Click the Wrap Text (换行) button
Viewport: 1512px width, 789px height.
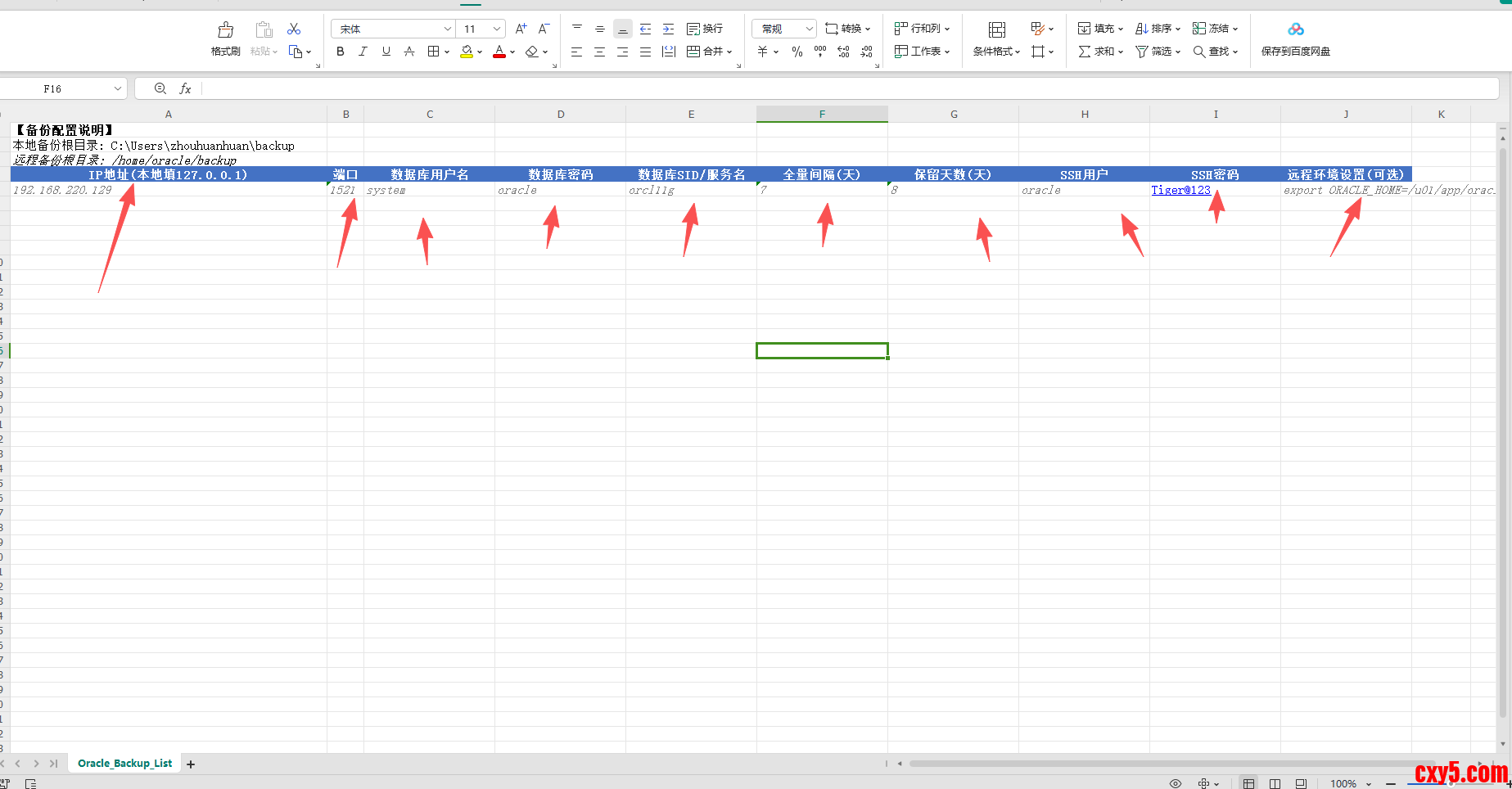tap(705, 29)
